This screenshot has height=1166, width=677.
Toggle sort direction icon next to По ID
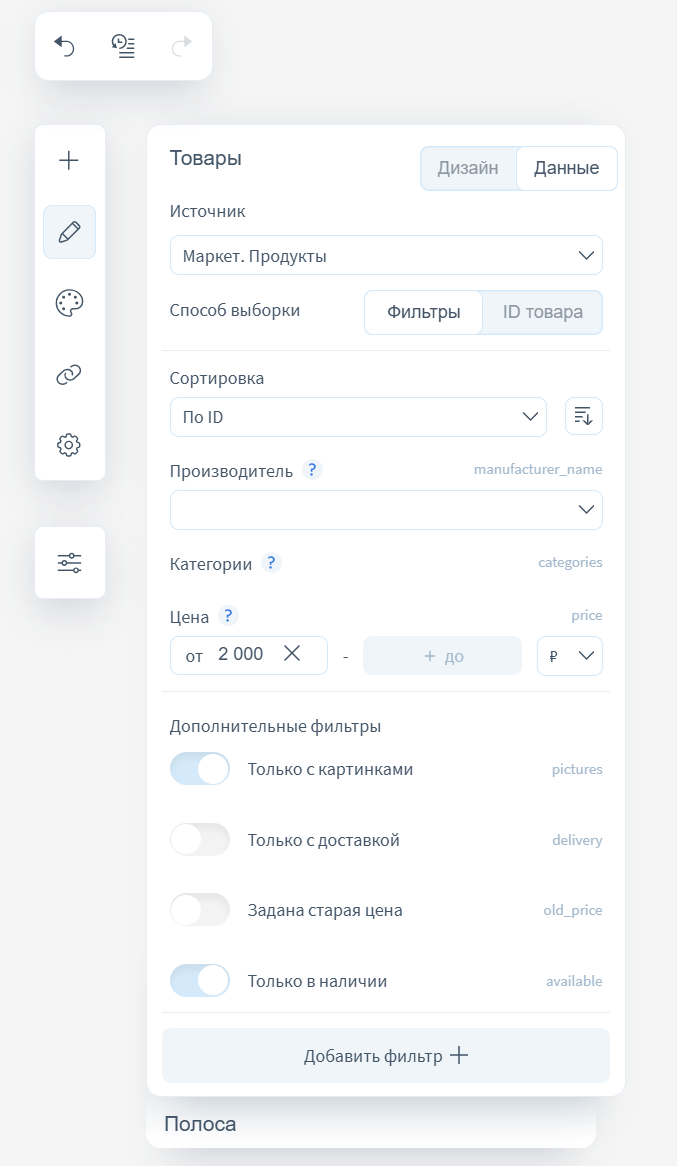[x=584, y=417]
